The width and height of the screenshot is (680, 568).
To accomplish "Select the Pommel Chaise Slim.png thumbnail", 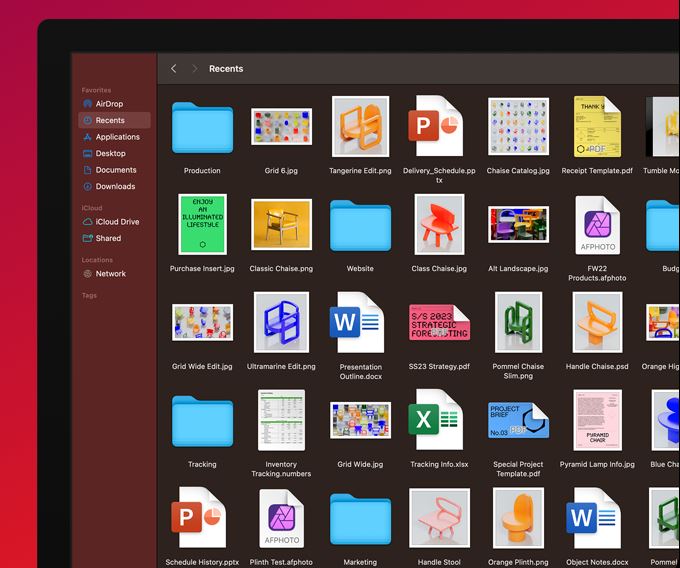I will (x=518, y=322).
